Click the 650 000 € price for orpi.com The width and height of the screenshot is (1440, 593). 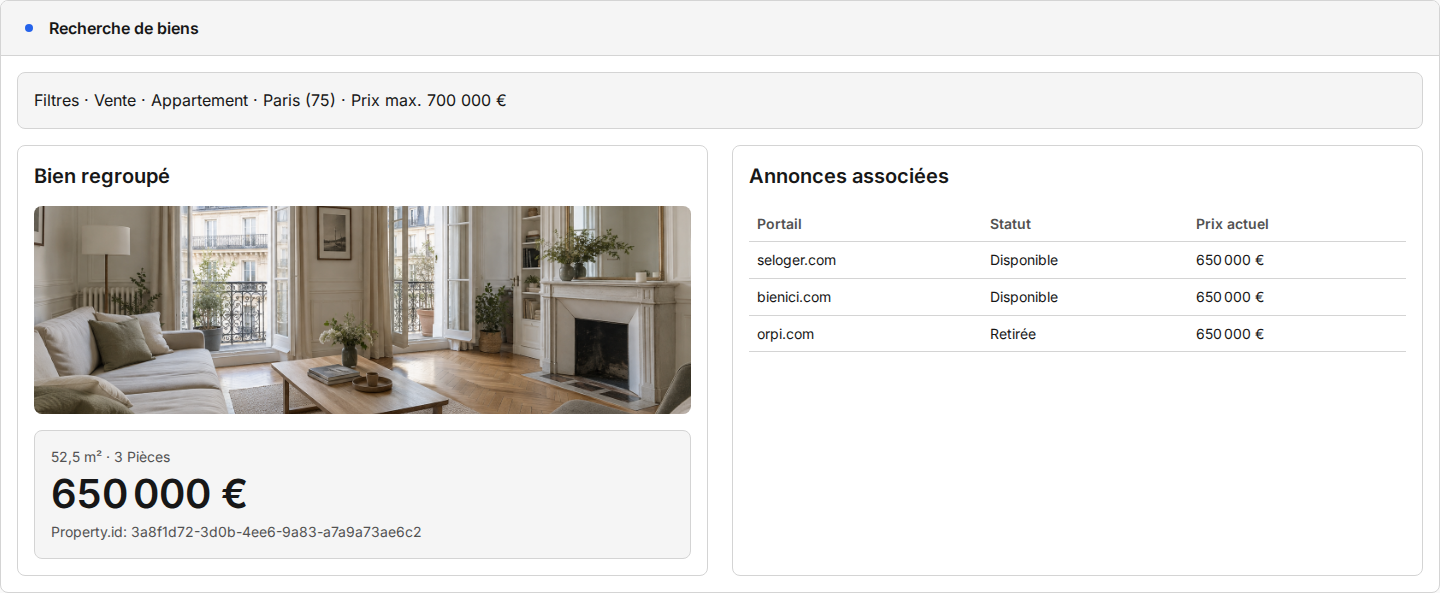(x=1230, y=334)
